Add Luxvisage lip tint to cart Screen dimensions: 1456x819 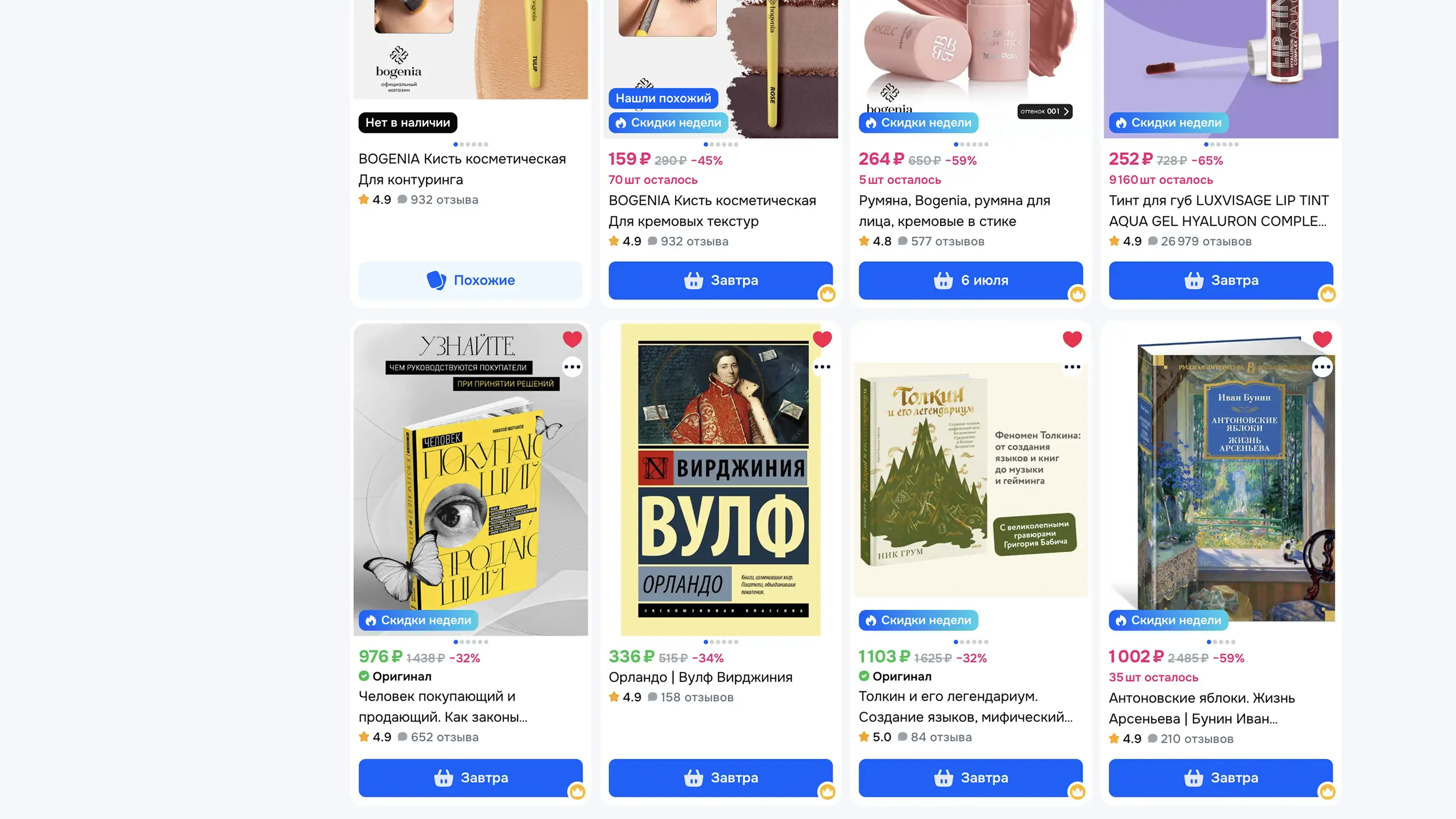(x=1220, y=281)
